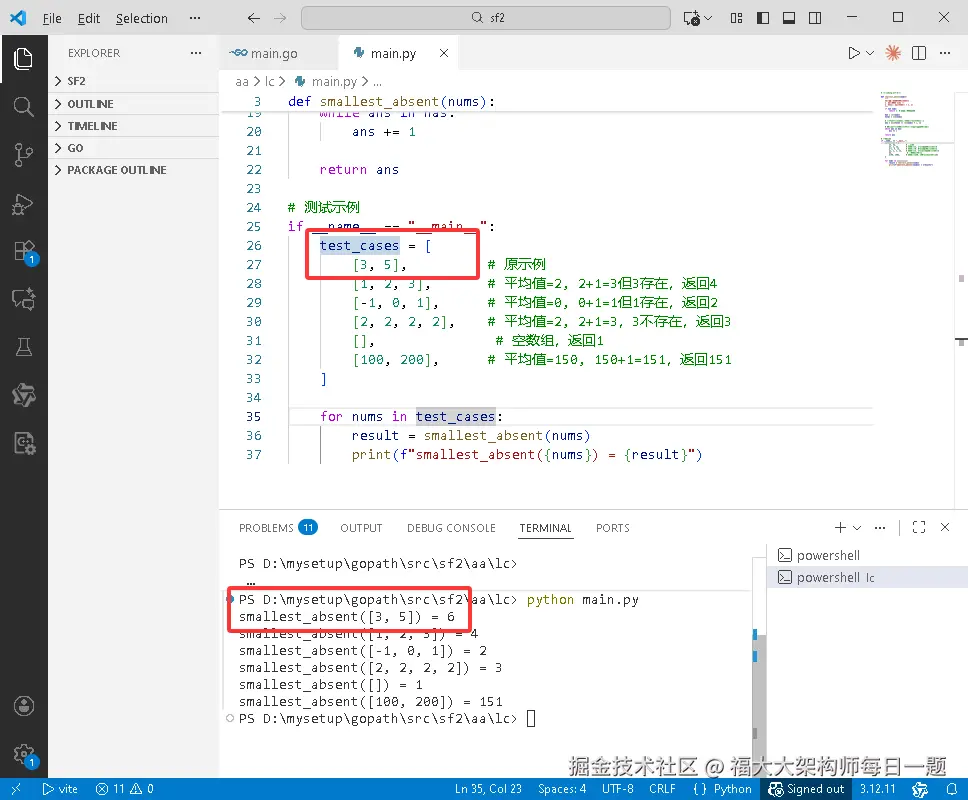
Task: Open the File menu
Action: [x=52, y=19]
